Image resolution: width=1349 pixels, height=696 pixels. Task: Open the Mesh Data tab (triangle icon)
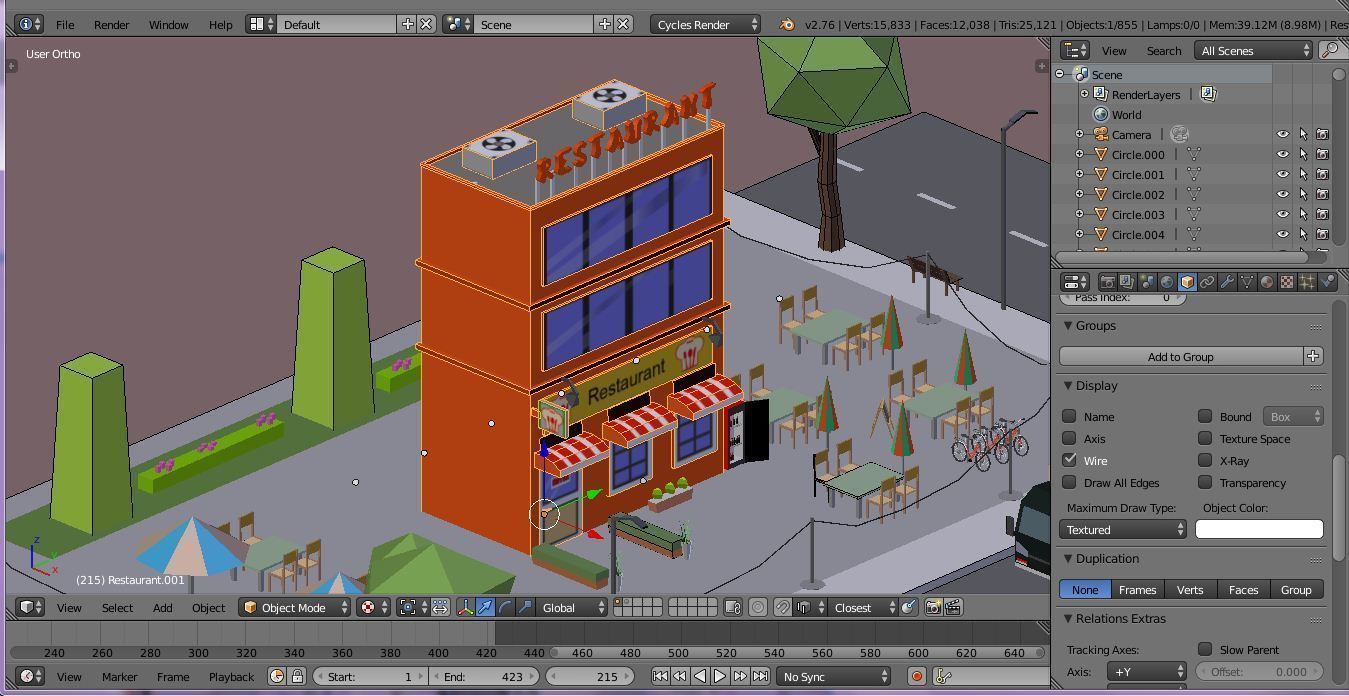(1247, 282)
